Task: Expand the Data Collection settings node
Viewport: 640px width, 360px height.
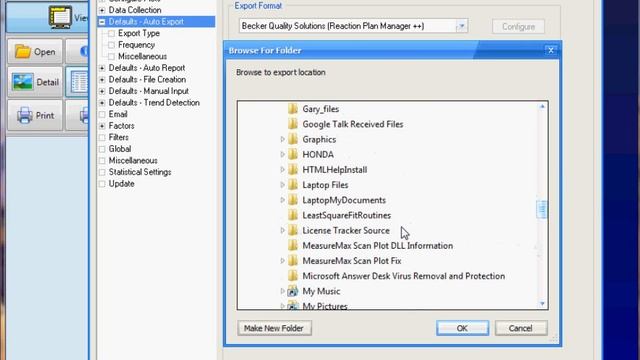Action: coord(102,10)
